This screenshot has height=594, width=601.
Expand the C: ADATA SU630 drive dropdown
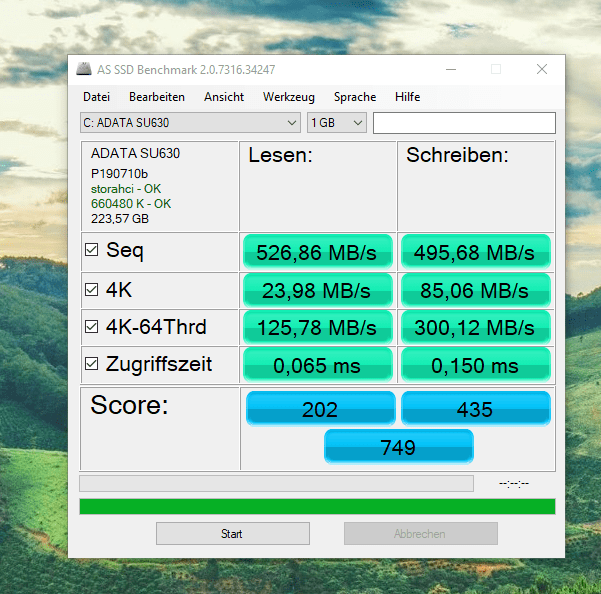point(190,123)
